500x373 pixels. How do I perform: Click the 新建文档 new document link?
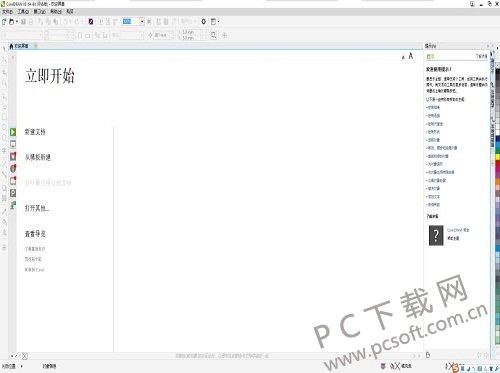click(x=35, y=132)
